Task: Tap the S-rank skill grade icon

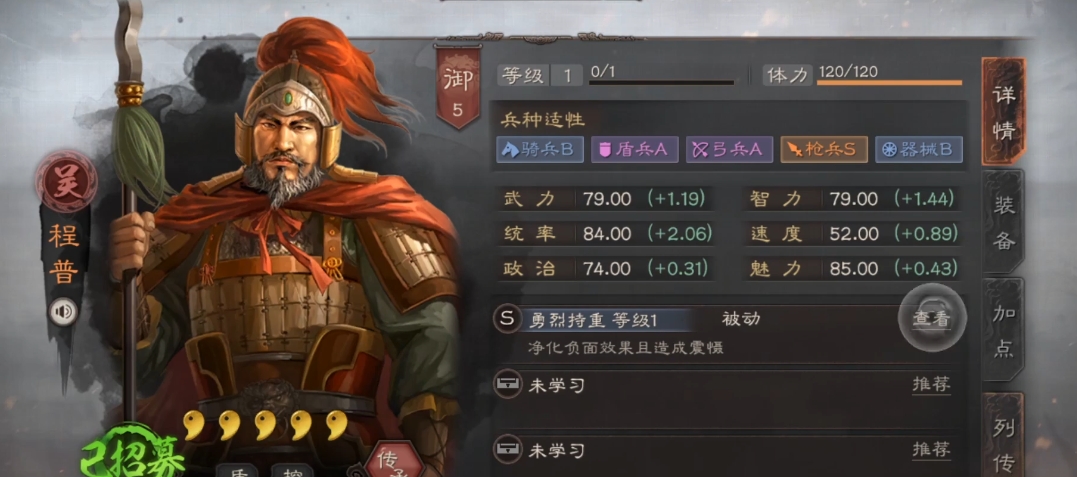Action: click(507, 319)
